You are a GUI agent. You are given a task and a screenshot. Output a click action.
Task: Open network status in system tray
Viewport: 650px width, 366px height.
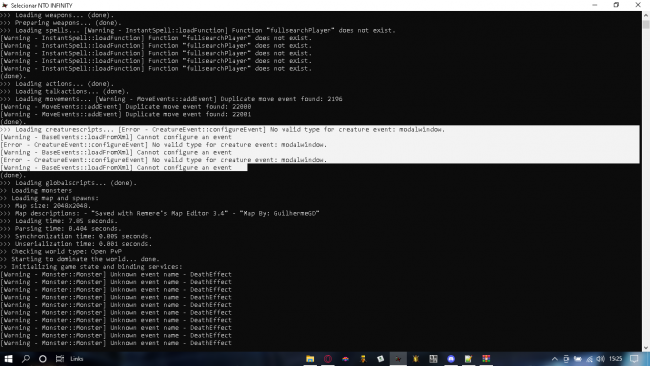589,359
